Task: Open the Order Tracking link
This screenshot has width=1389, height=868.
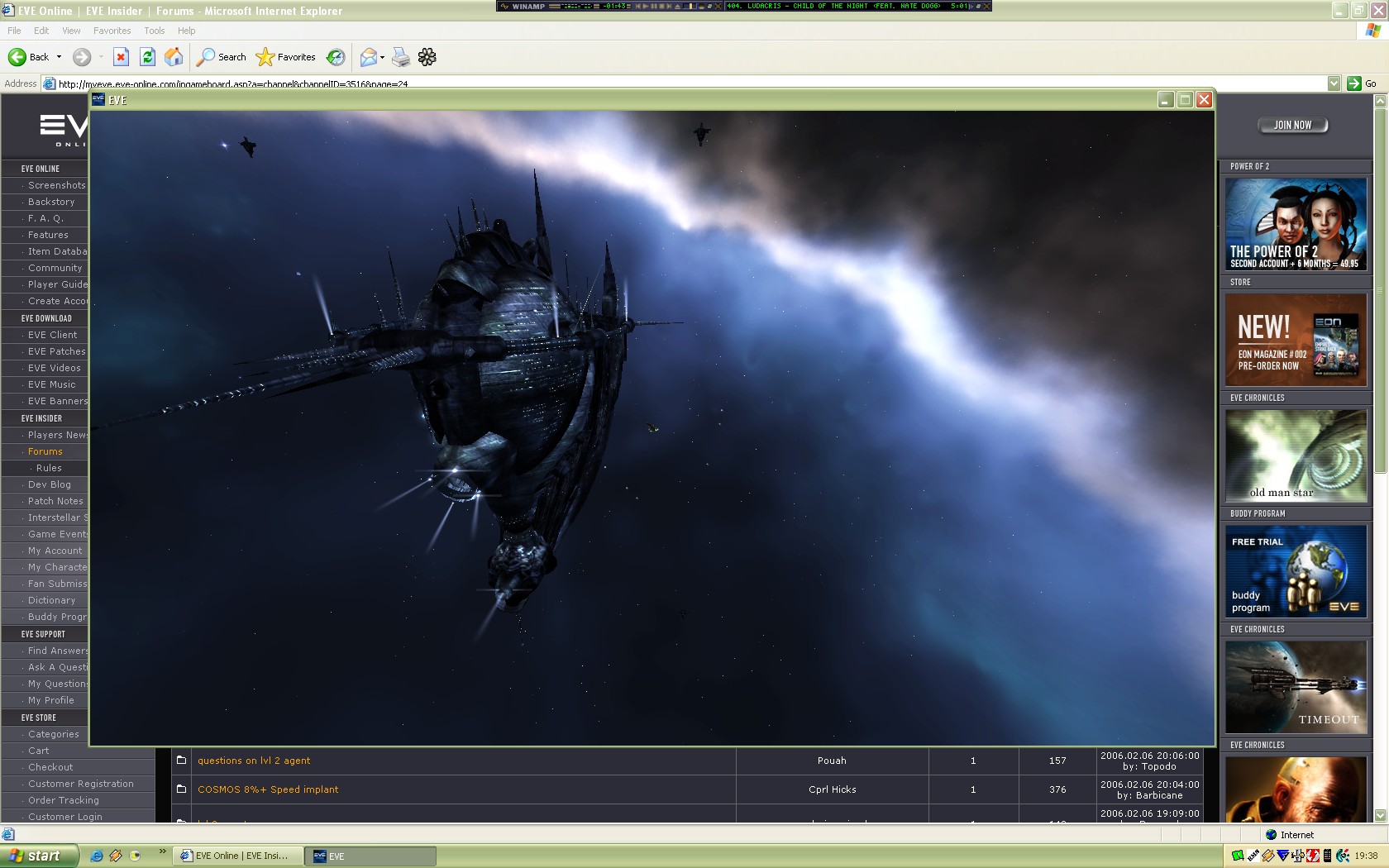Action: pos(64,800)
